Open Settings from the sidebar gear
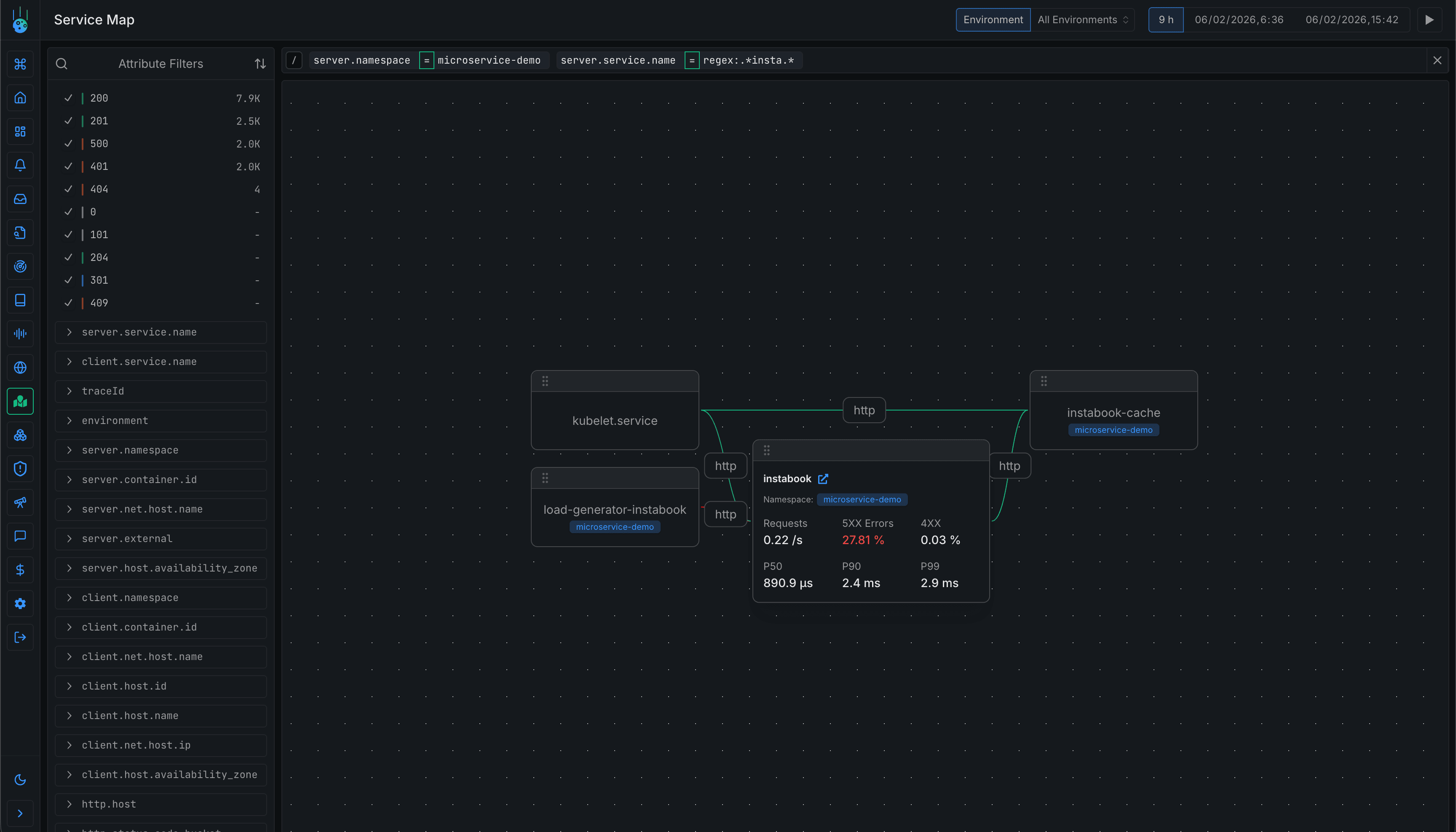 pyautogui.click(x=21, y=604)
